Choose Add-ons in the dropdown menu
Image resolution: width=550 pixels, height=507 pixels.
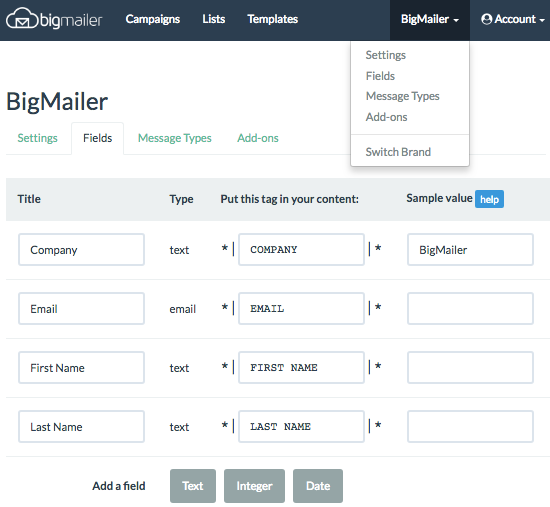coord(386,117)
